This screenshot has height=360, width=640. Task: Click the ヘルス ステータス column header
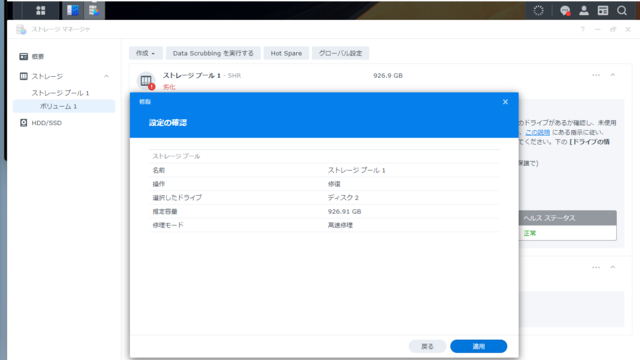click(567, 218)
